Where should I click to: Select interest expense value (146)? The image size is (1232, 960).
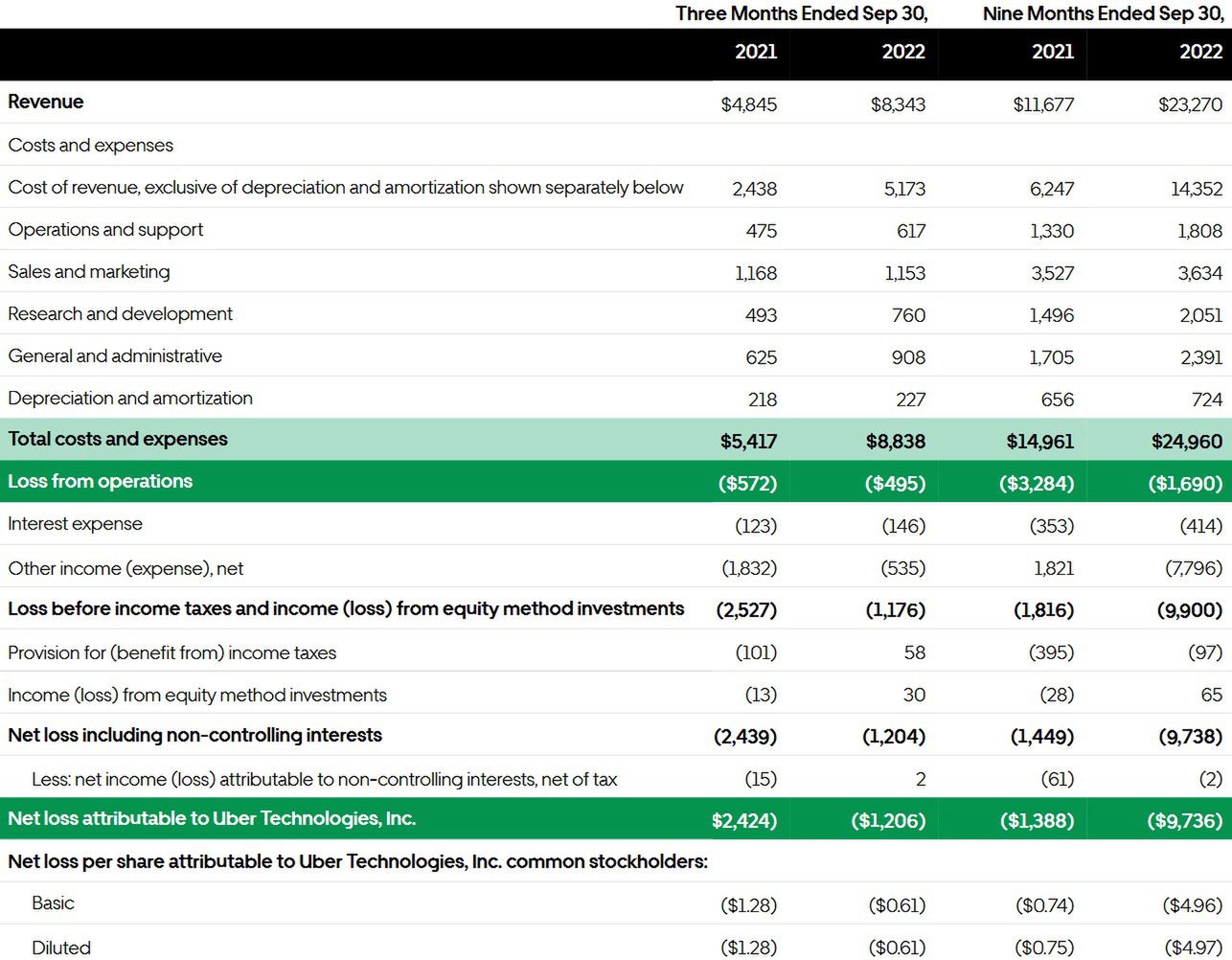pyautogui.click(x=903, y=526)
